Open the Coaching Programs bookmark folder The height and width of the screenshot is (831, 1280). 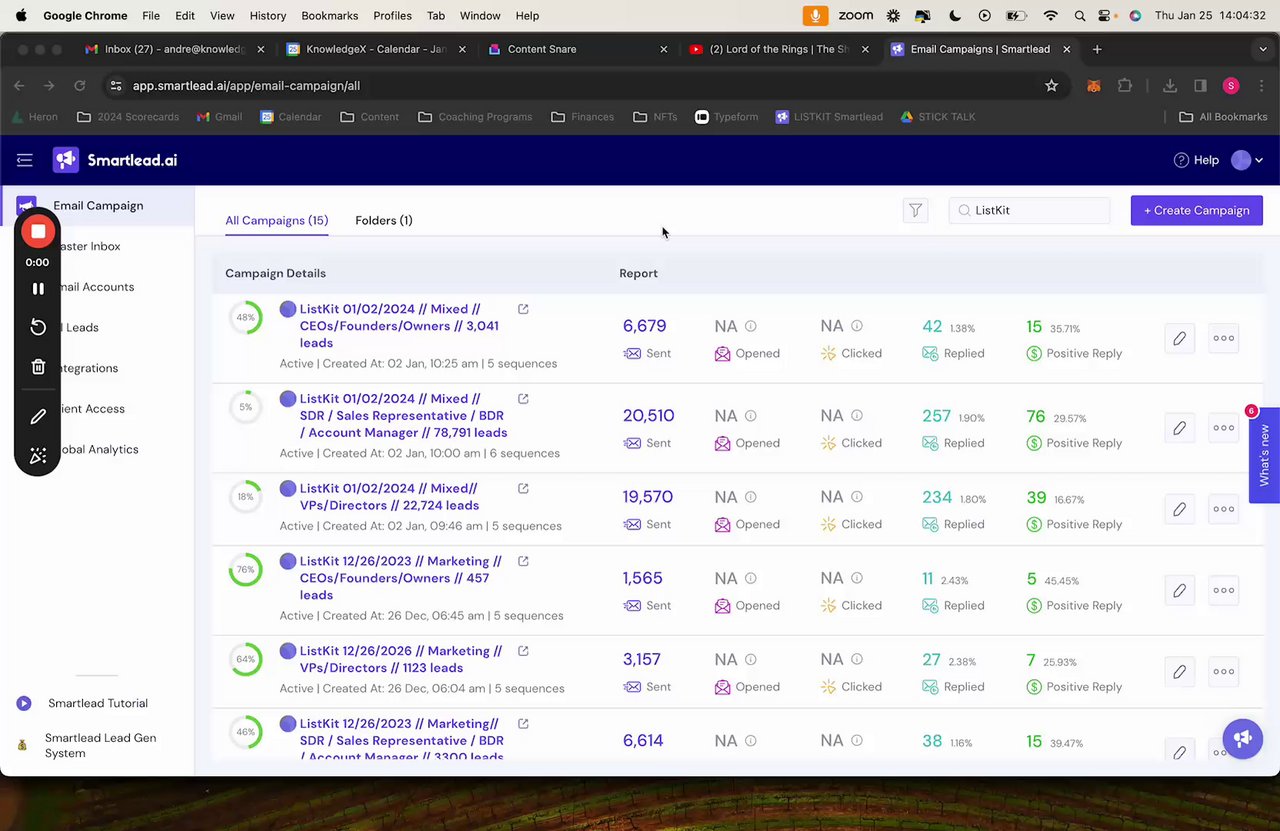pyautogui.click(x=475, y=117)
